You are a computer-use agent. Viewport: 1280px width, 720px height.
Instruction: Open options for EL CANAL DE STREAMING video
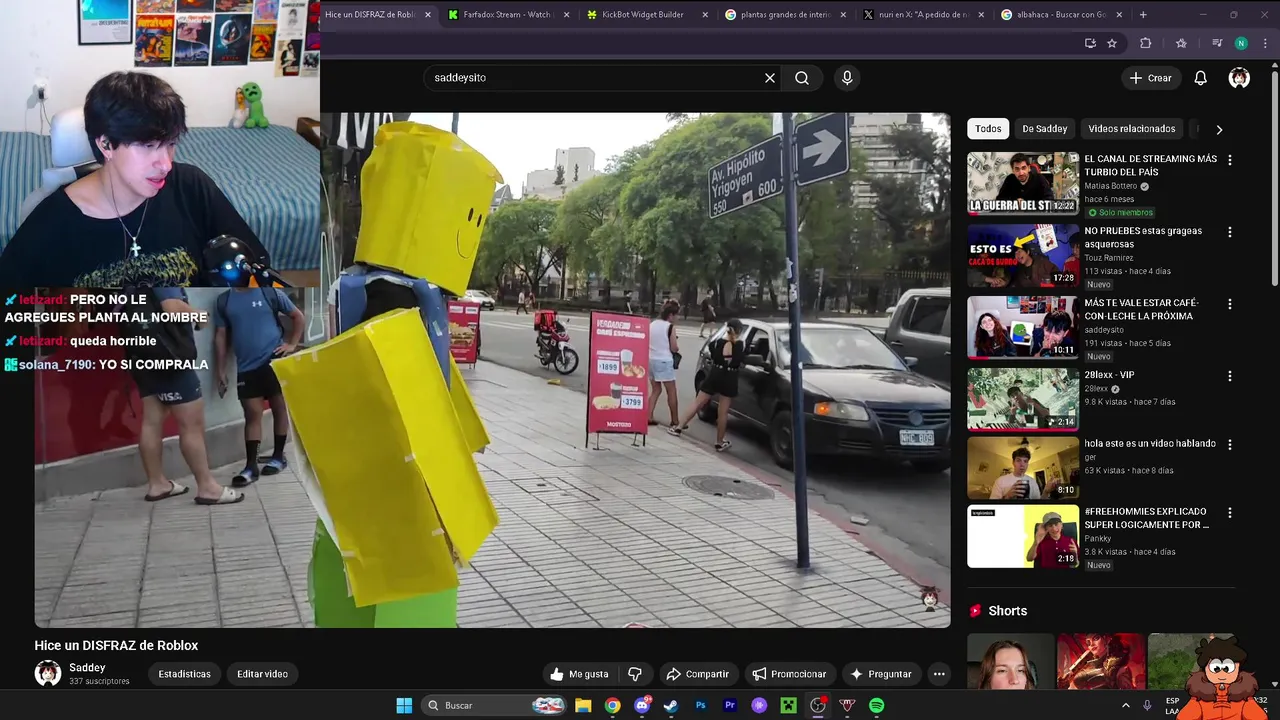coord(1229,160)
